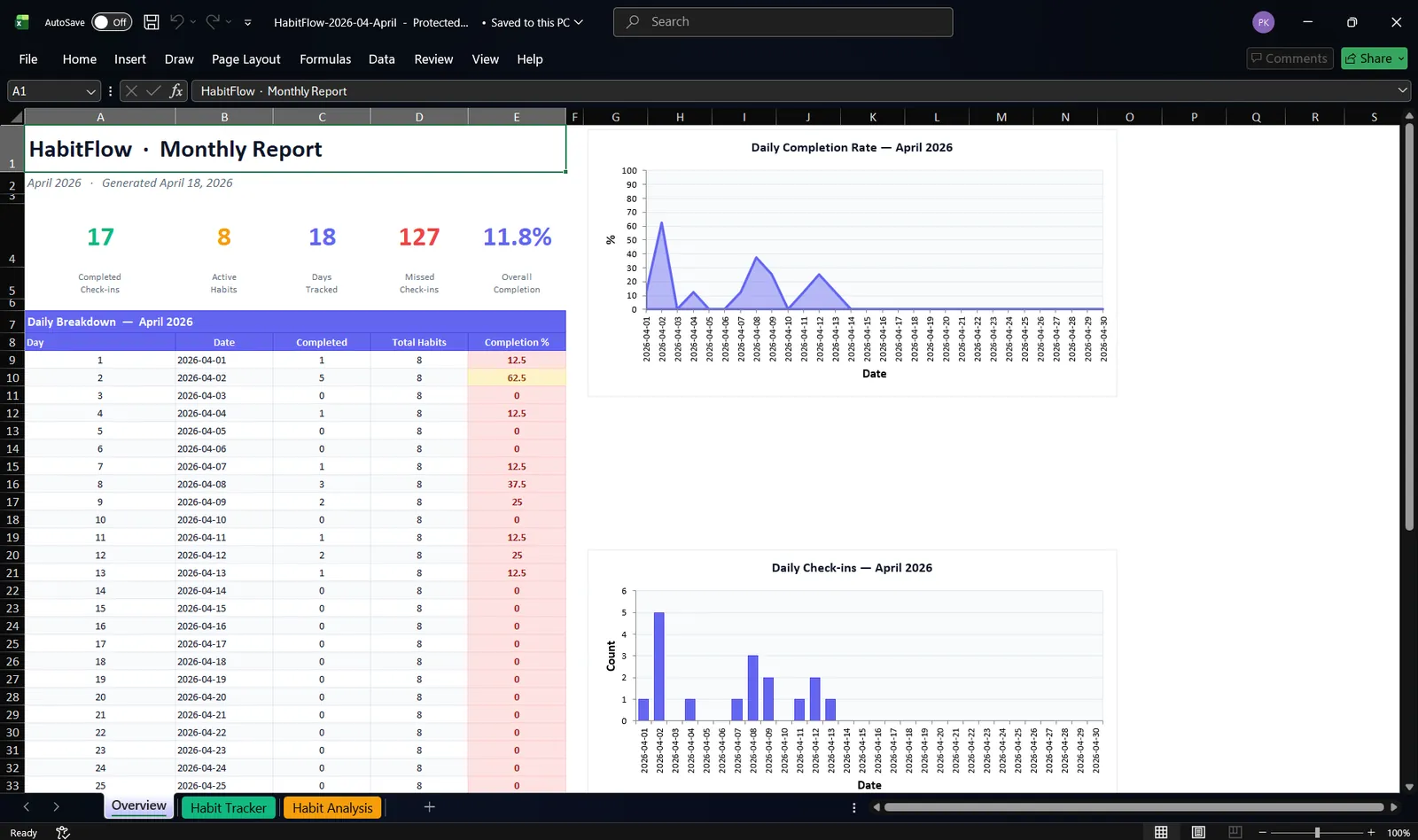This screenshot has height=840, width=1418.
Task: Open the Help ribbon tab
Action: coord(530,59)
